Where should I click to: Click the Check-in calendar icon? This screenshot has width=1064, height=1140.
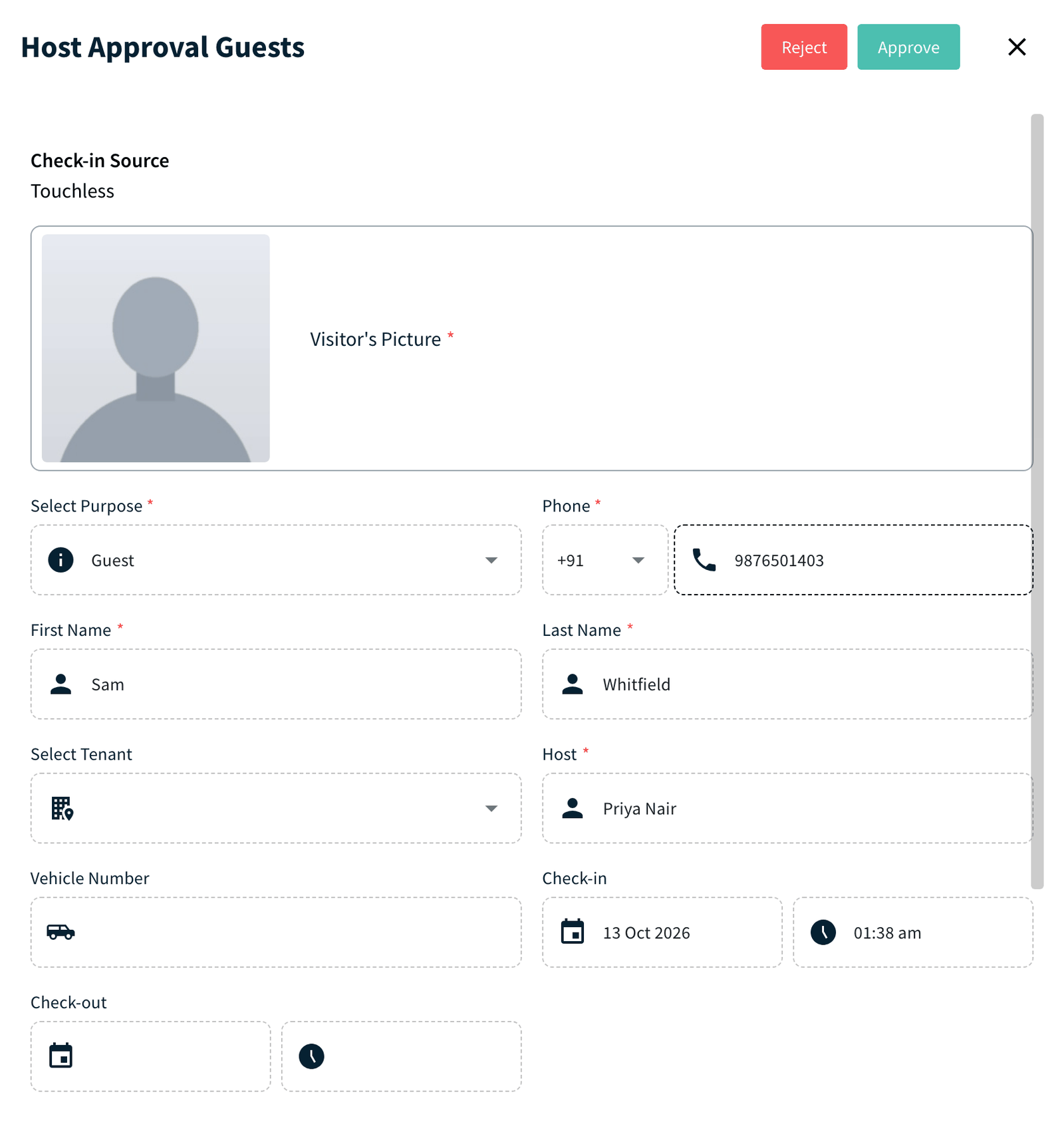[x=572, y=932]
